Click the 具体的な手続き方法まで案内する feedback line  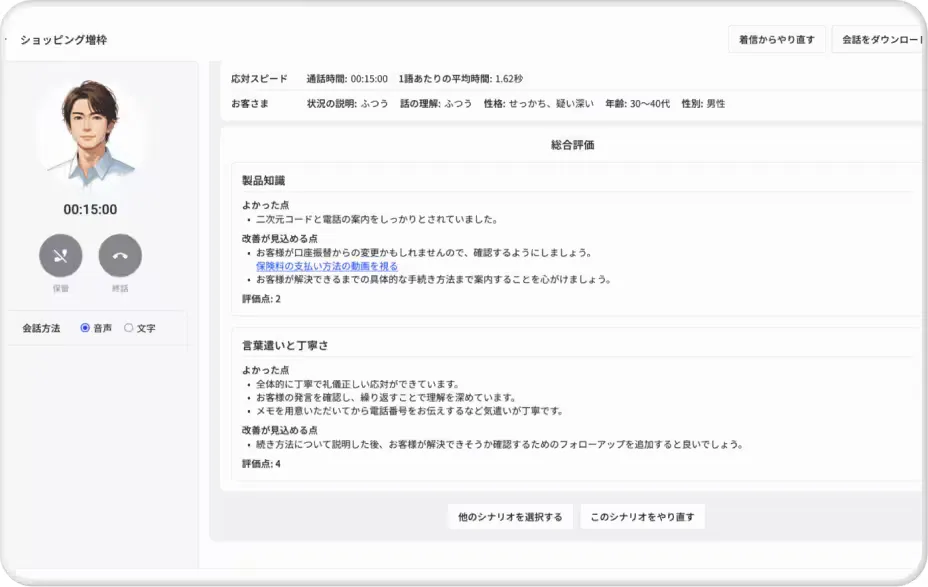tap(434, 279)
